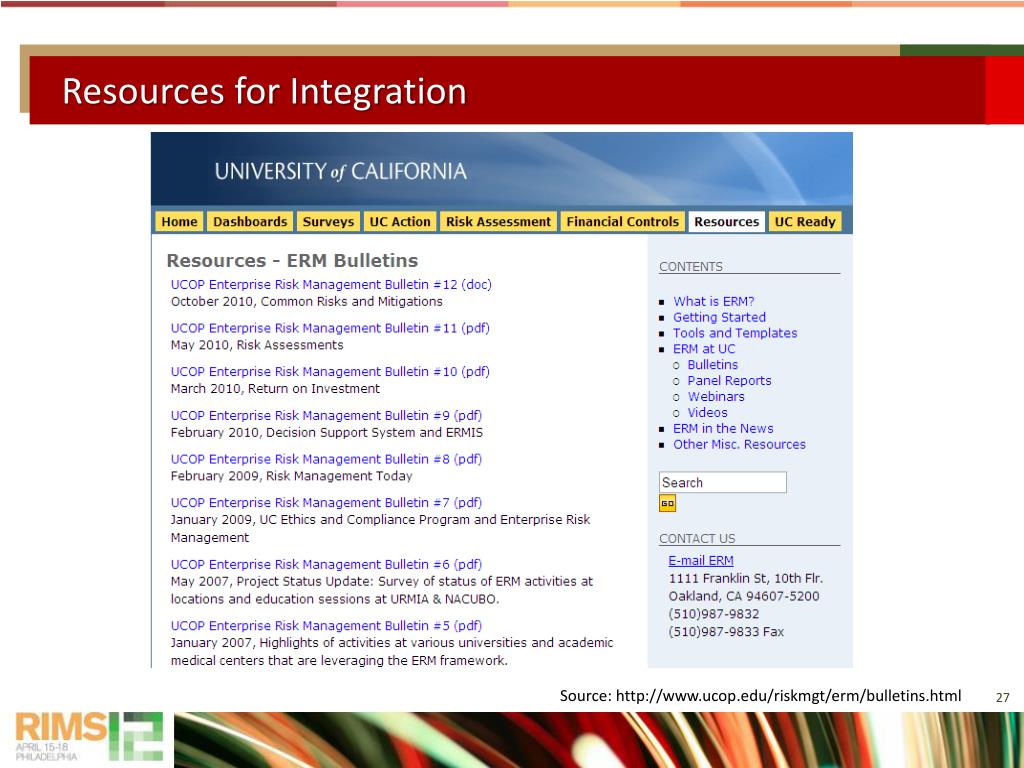
Task: Click into the Search input field
Action: [722, 482]
